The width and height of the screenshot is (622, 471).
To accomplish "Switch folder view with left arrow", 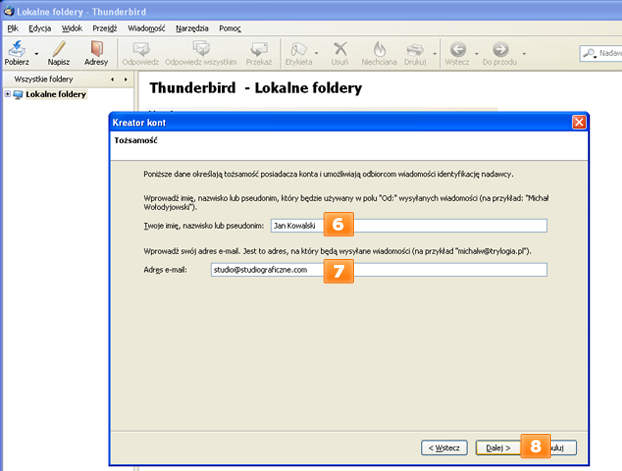I will [113, 79].
